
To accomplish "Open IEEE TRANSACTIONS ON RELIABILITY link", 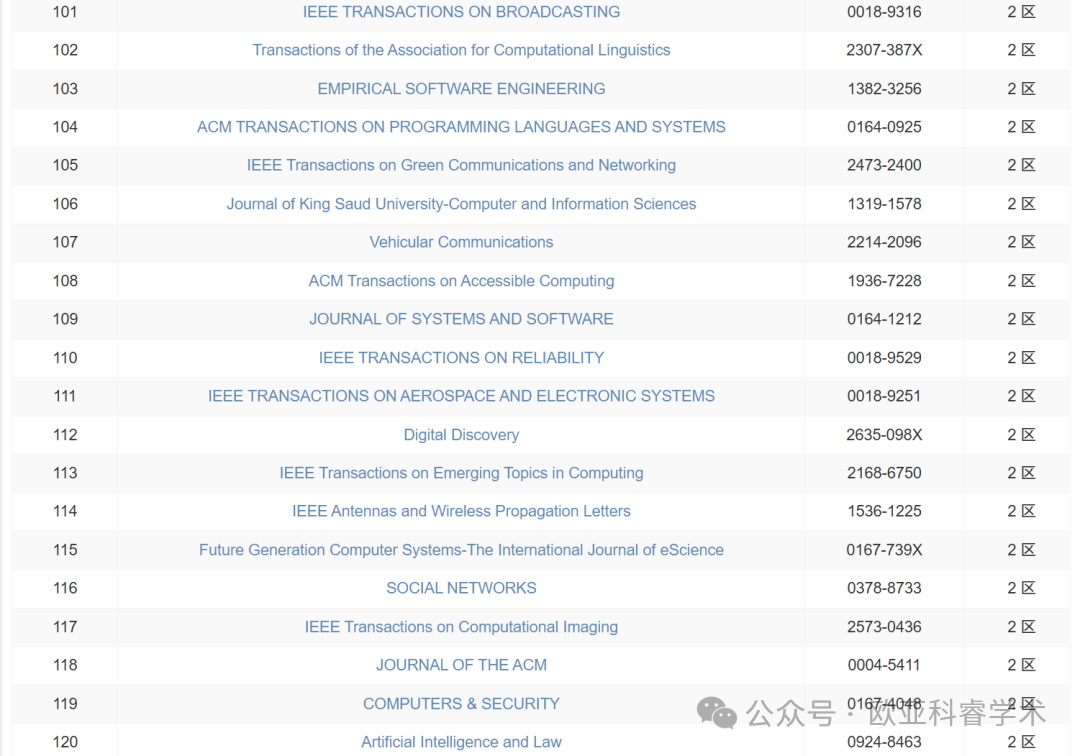I will 461,358.
